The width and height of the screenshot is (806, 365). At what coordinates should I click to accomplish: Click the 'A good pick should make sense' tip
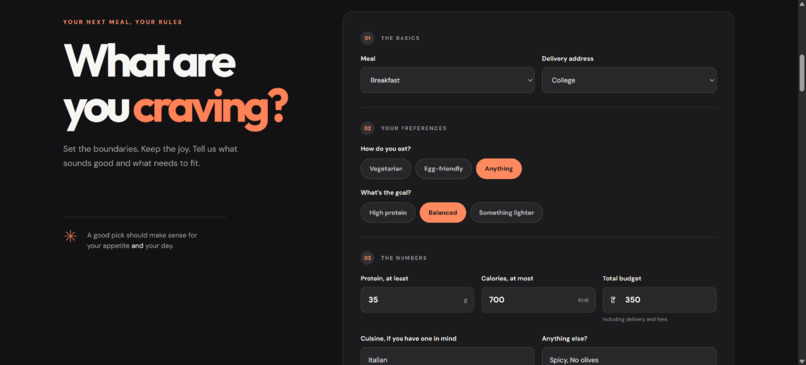tap(142, 241)
